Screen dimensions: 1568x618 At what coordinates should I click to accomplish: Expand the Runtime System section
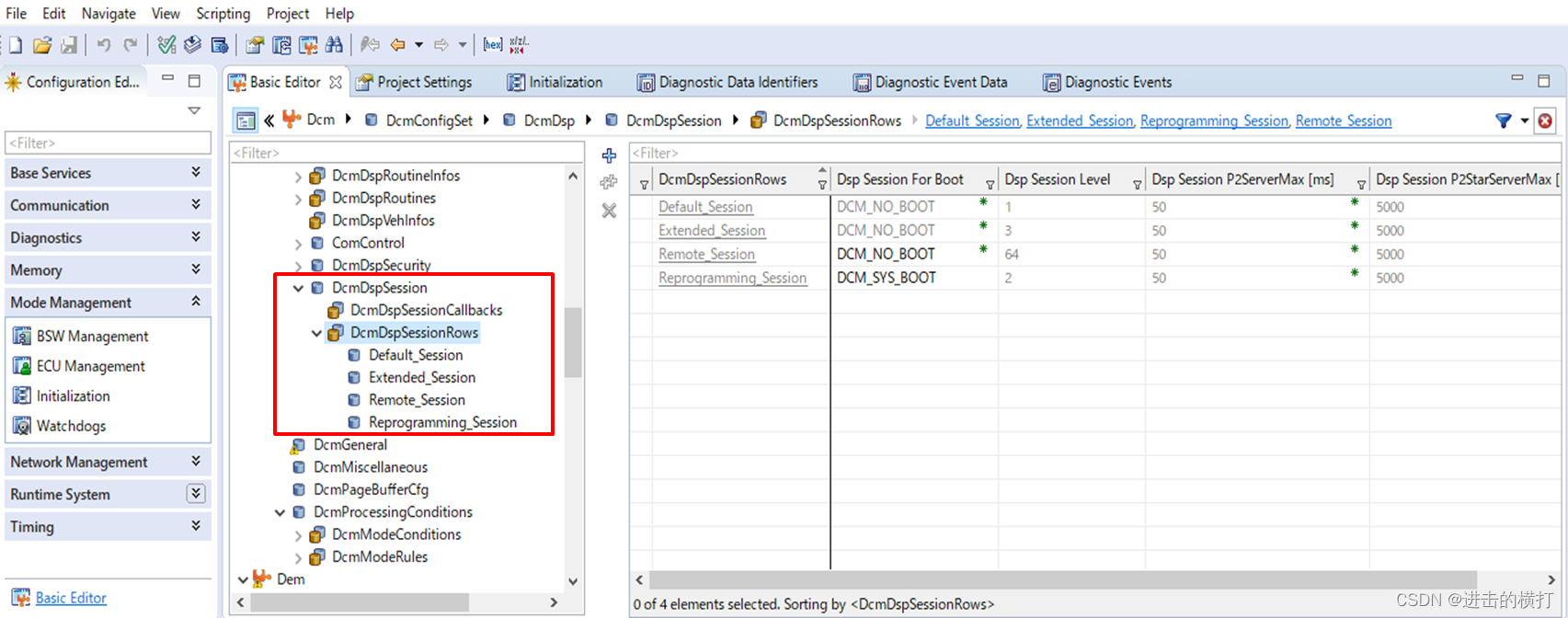(x=196, y=493)
